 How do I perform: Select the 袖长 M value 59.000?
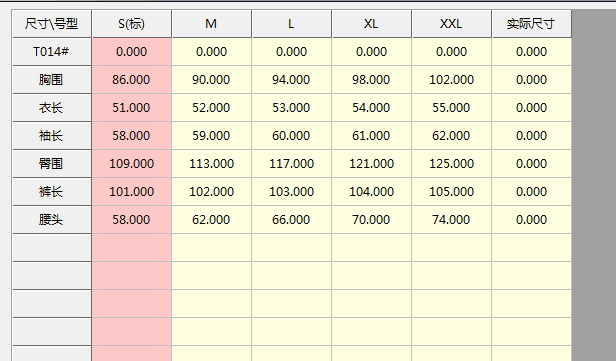pos(211,136)
